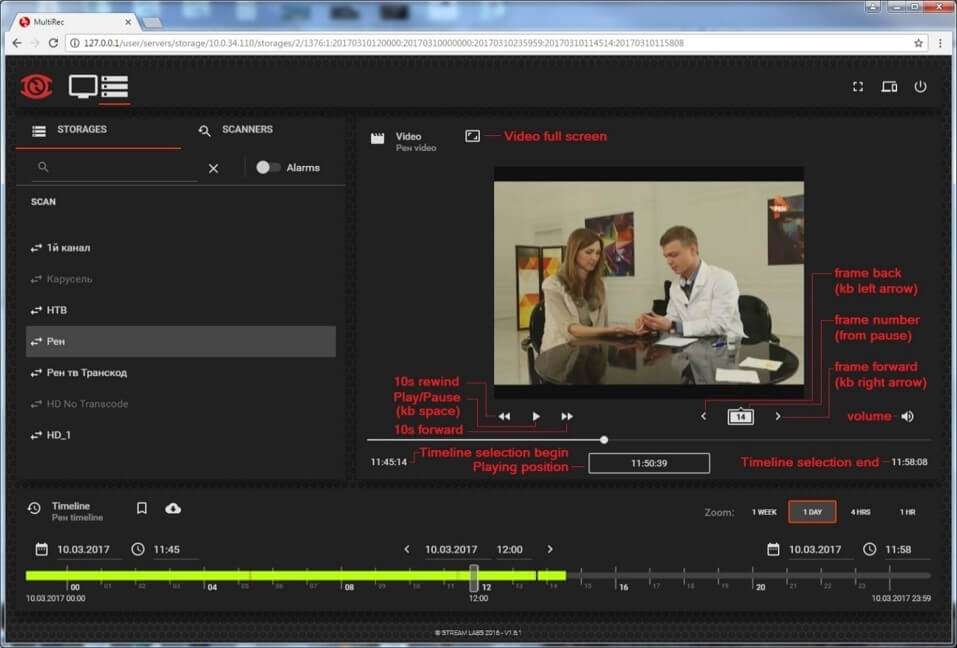Select the Карусель channel
Image resolution: width=957 pixels, height=648 pixels.
pos(181,279)
